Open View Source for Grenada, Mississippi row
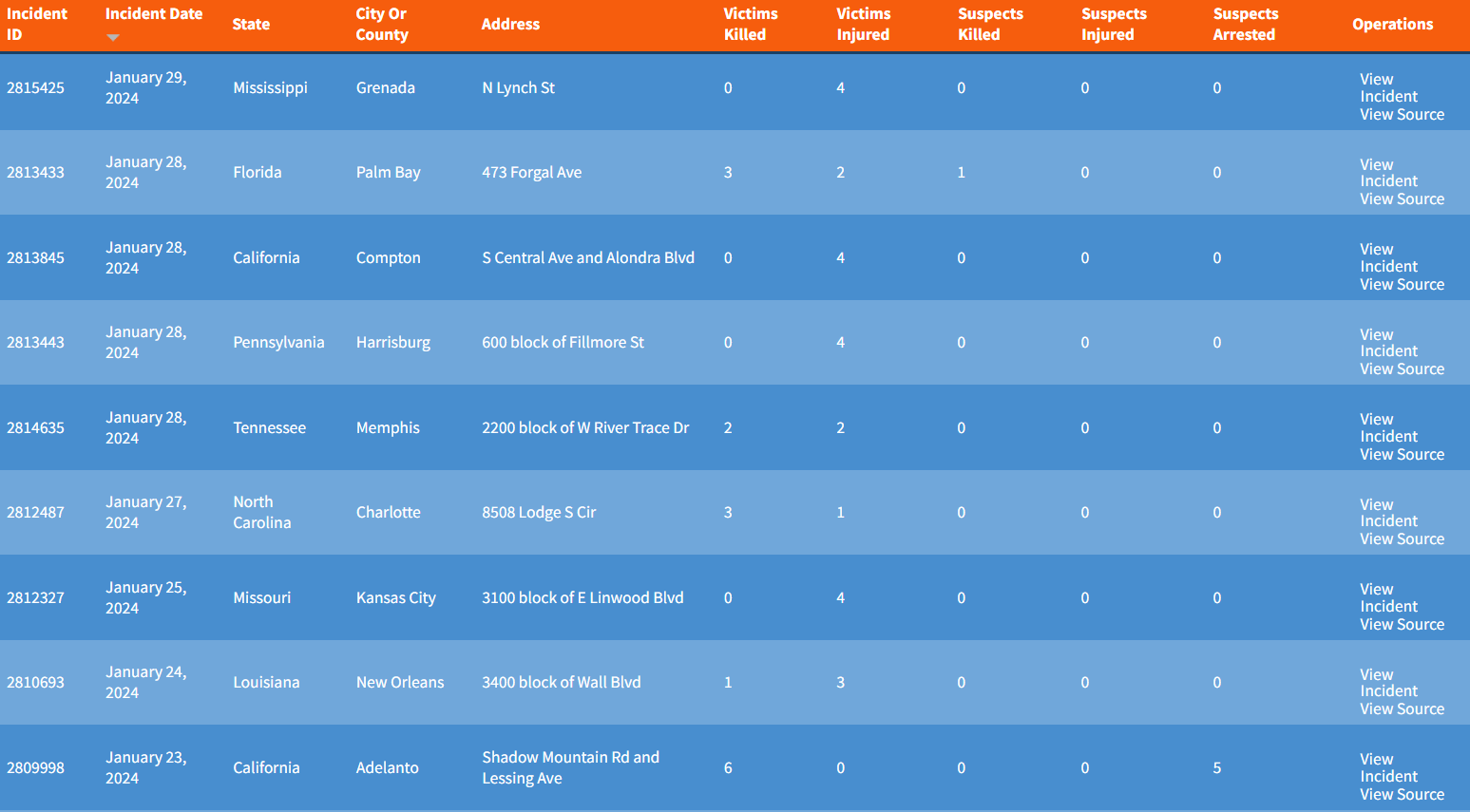 pos(1402,115)
